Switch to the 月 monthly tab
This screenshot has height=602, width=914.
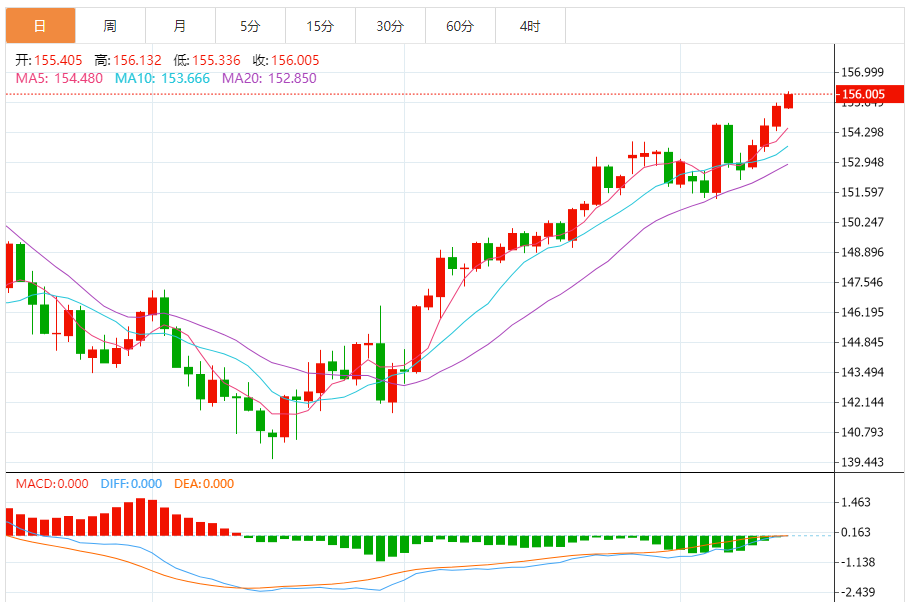pyautogui.click(x=179, y=26)
